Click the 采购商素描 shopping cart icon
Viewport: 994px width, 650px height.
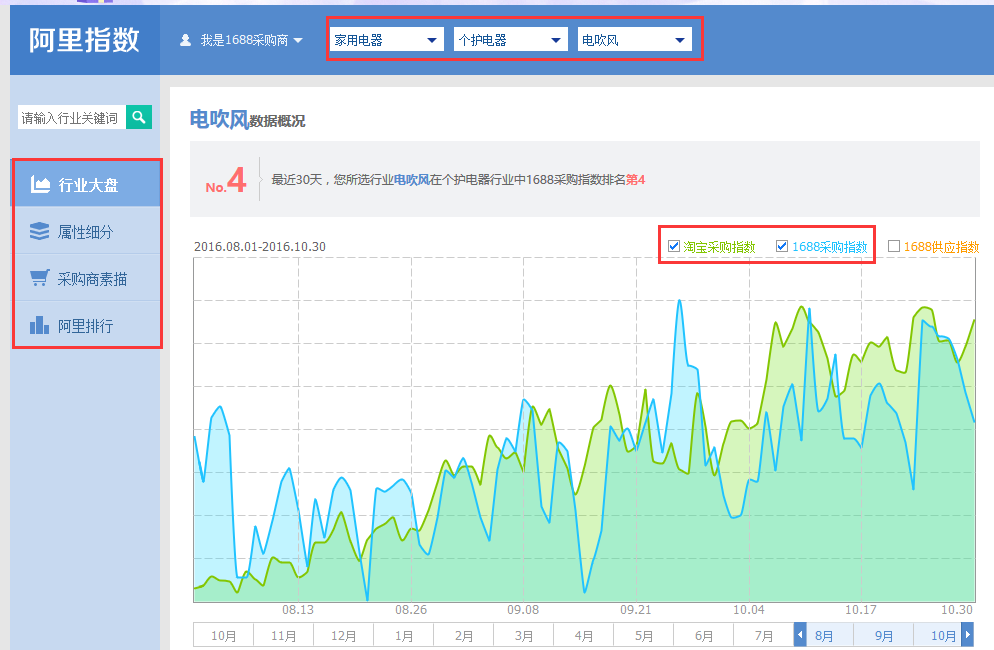pos(40,279)
